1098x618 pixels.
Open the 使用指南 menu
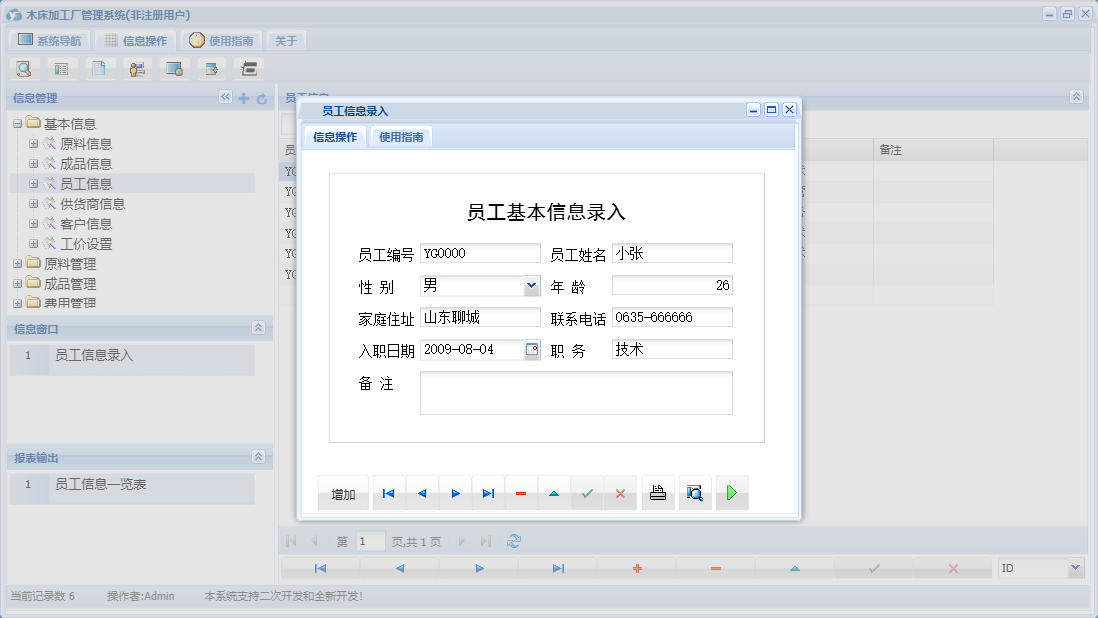pos(224,40)
